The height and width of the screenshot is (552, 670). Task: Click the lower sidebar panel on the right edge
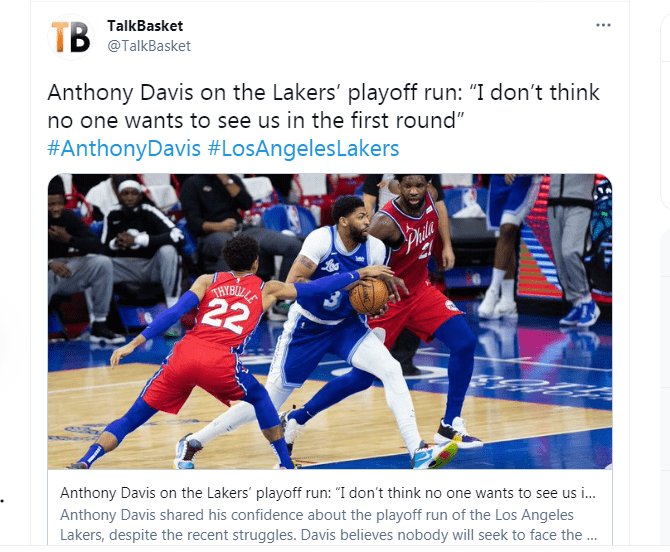tap(665, 387)
